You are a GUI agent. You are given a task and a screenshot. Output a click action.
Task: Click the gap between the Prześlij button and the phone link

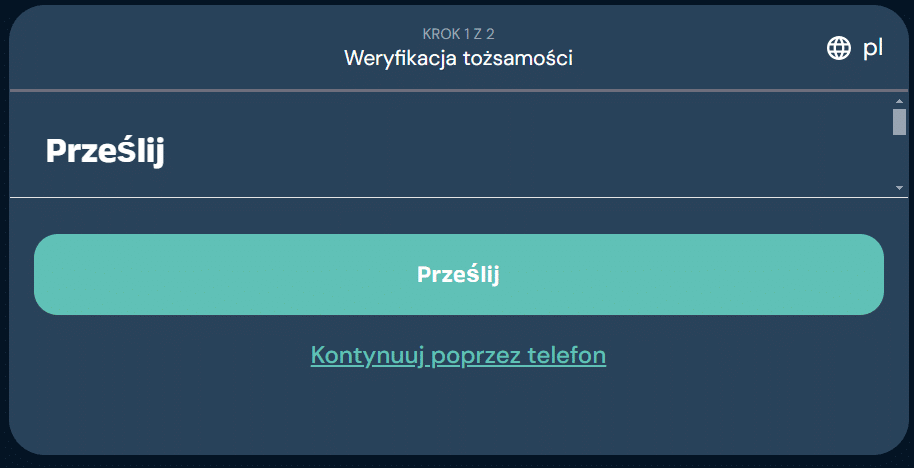pos(458,328)
